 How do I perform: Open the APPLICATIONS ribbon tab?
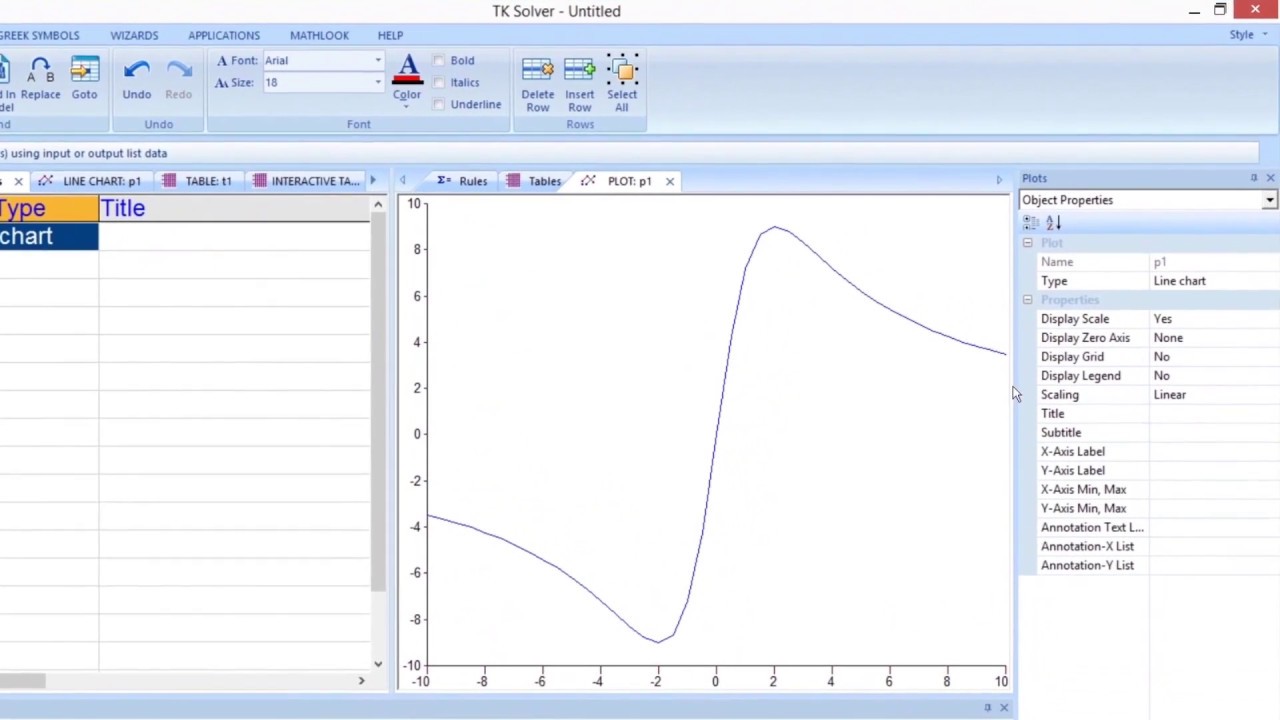(224, 35)
